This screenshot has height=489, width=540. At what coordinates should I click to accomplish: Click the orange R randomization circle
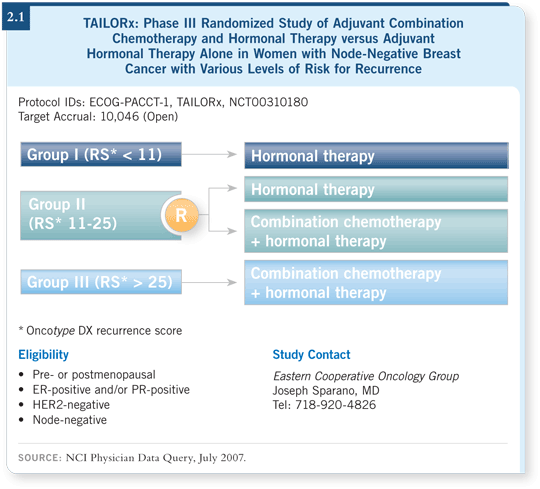(x=181, y=215)
